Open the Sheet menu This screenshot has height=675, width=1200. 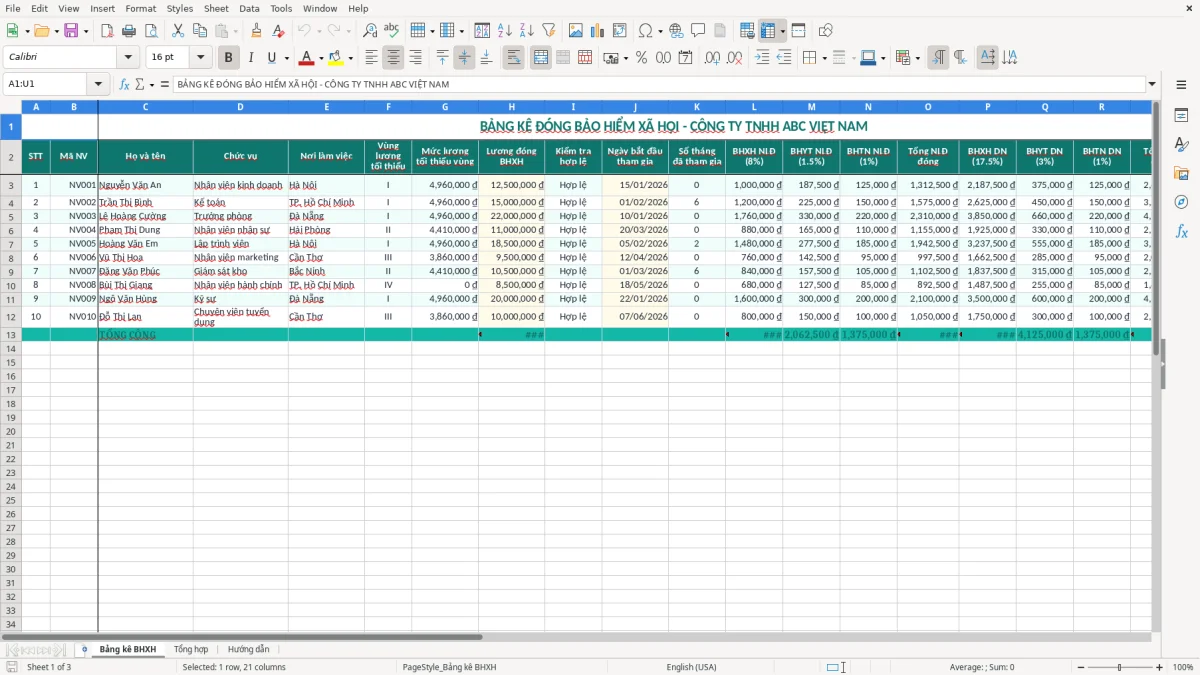pyautogui.click(x=216, y=8)
